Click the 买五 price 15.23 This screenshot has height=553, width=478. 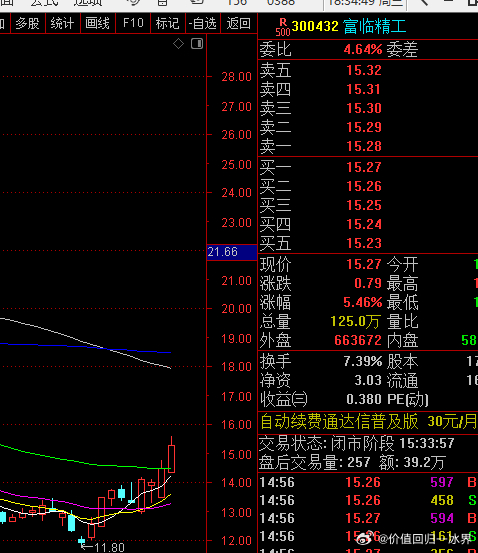pyautogui.click(x=364, y=243)
